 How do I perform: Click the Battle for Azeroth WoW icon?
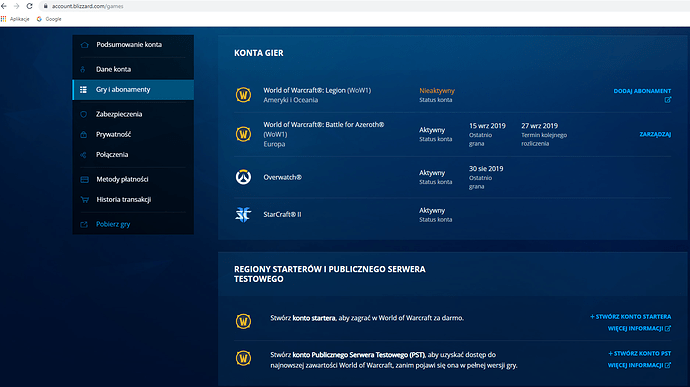243,134
